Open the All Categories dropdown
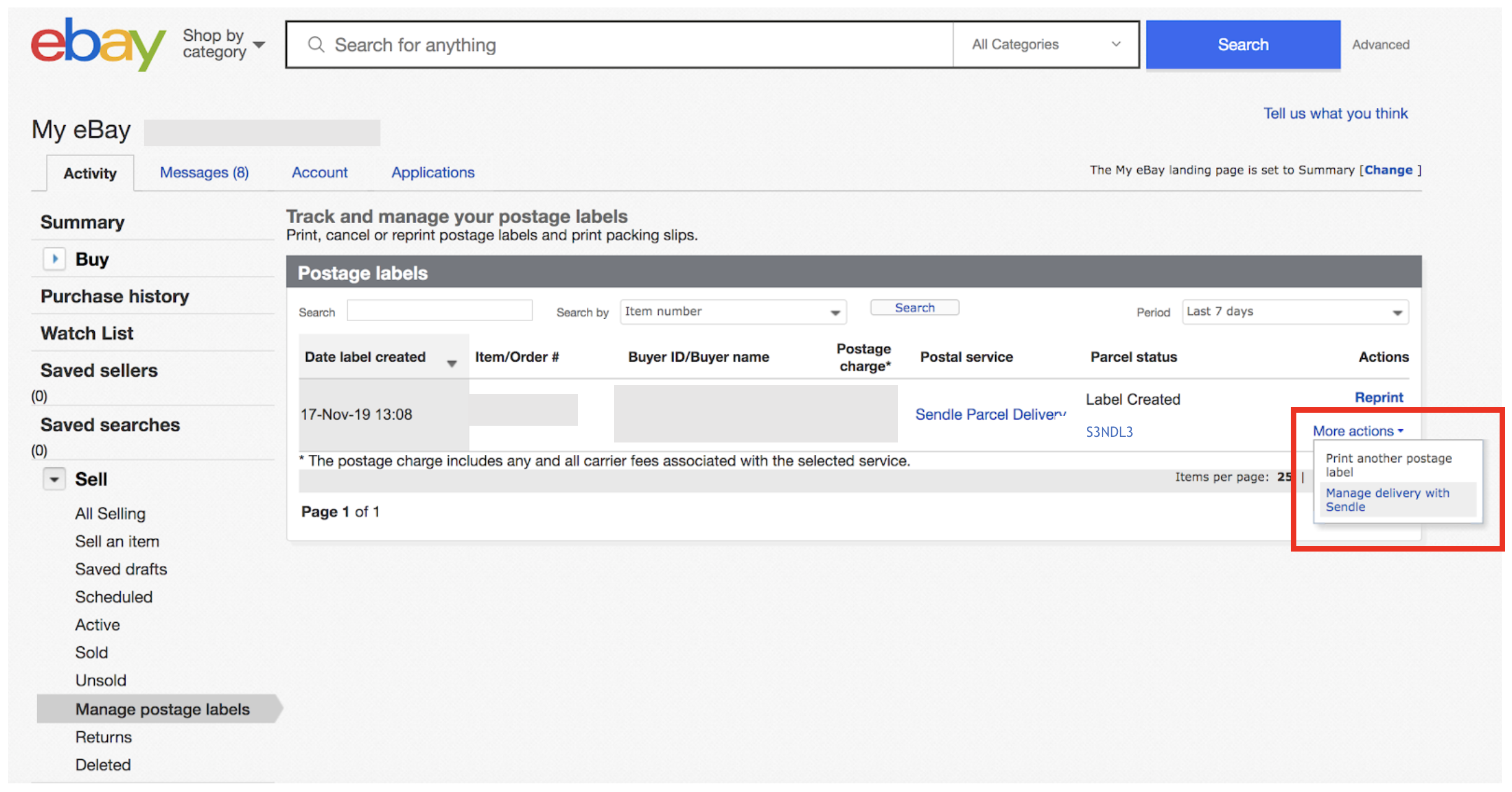 pos(1046,45)
